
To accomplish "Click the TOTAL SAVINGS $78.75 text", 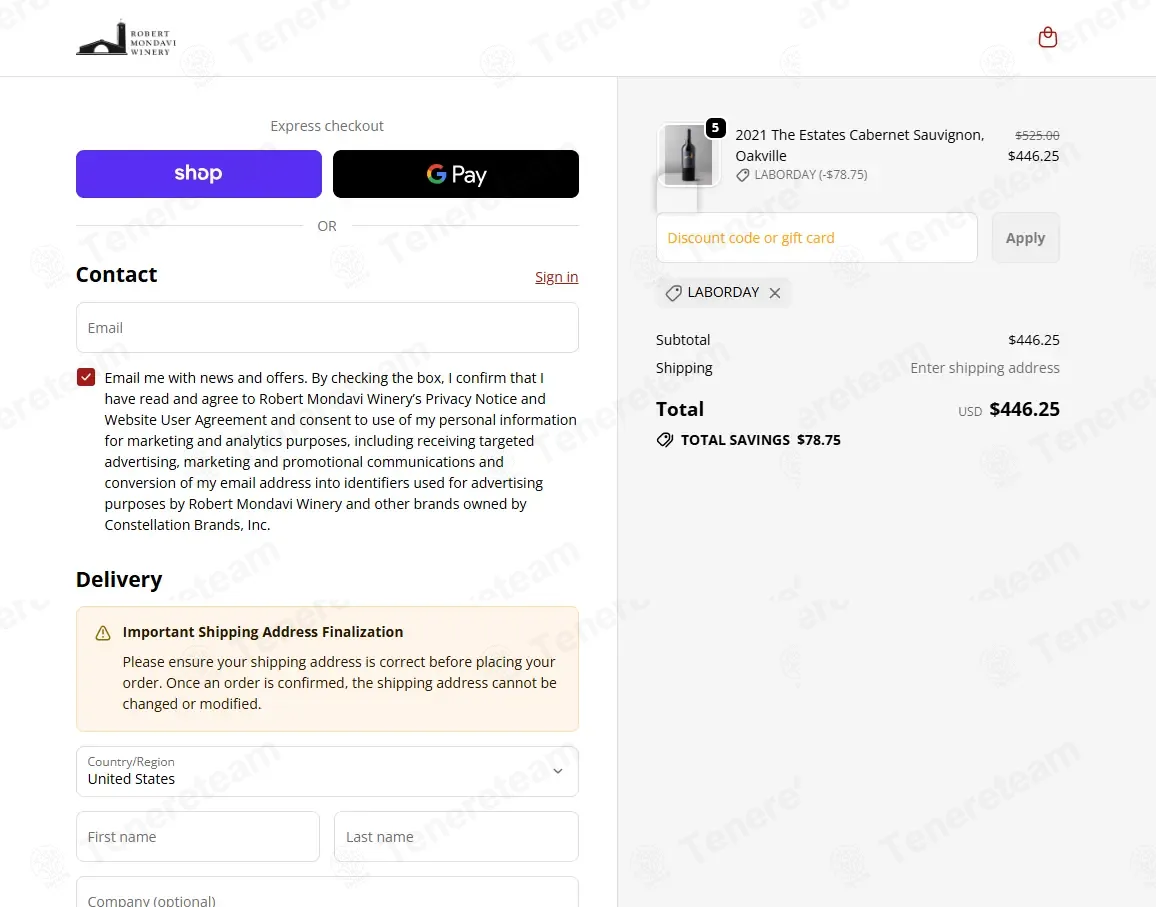I will 761,440.
